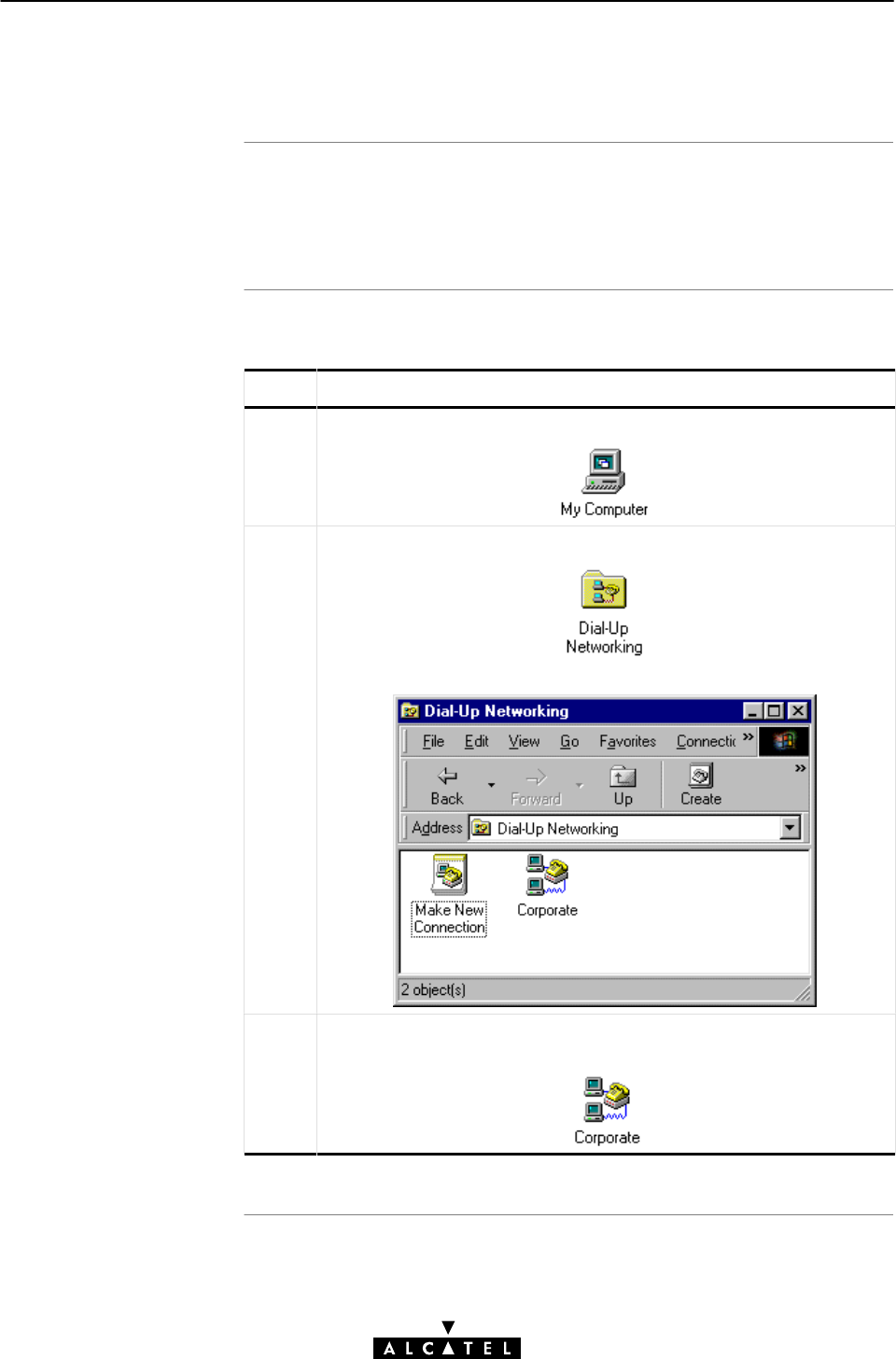Select Corporate connection inside Dial-Up Networking window
Image resolution: width=896 pixels, height=1359 pixels.
tap(547, 886)
